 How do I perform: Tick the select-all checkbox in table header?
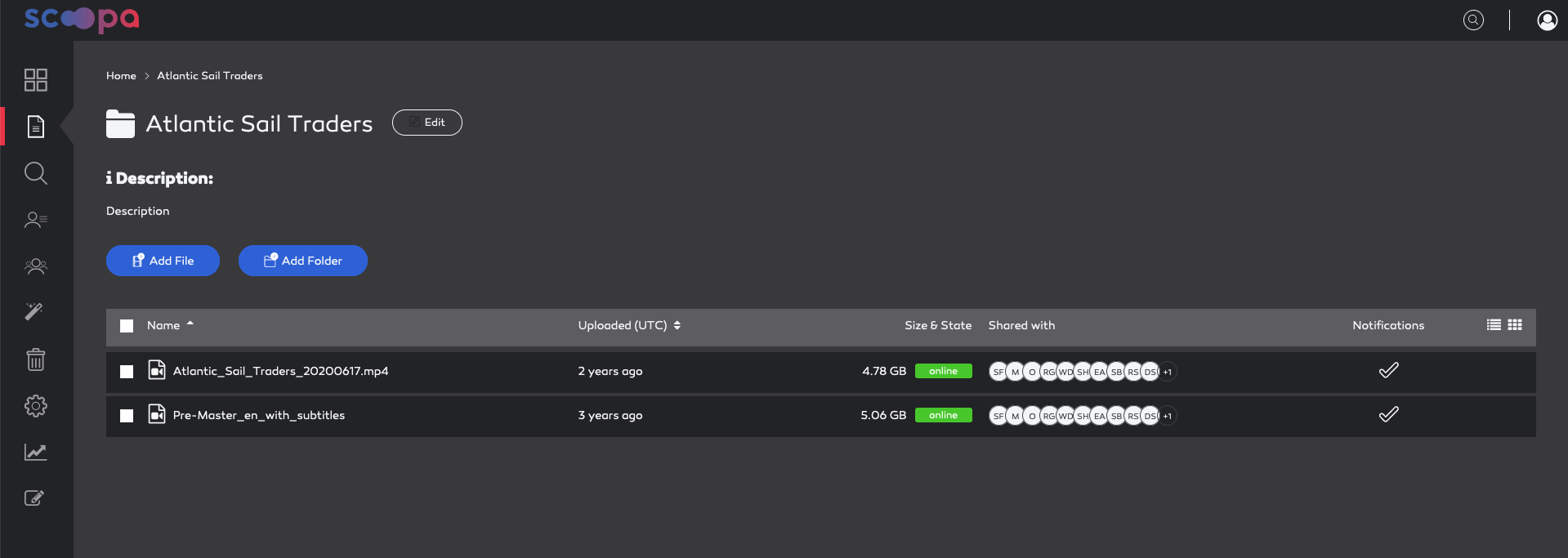[x=127, y=326]
